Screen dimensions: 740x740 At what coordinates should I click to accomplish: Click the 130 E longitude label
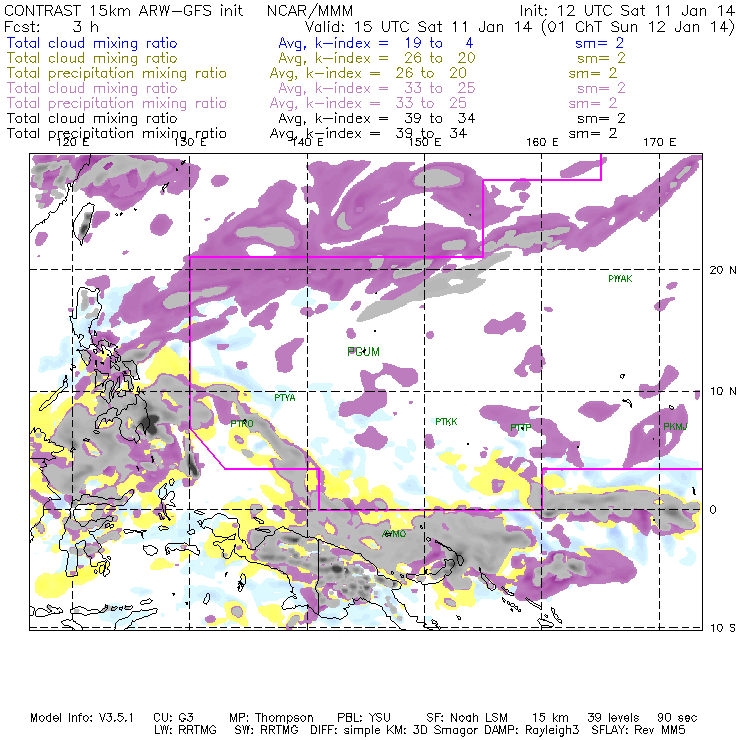tap(190, 142)
